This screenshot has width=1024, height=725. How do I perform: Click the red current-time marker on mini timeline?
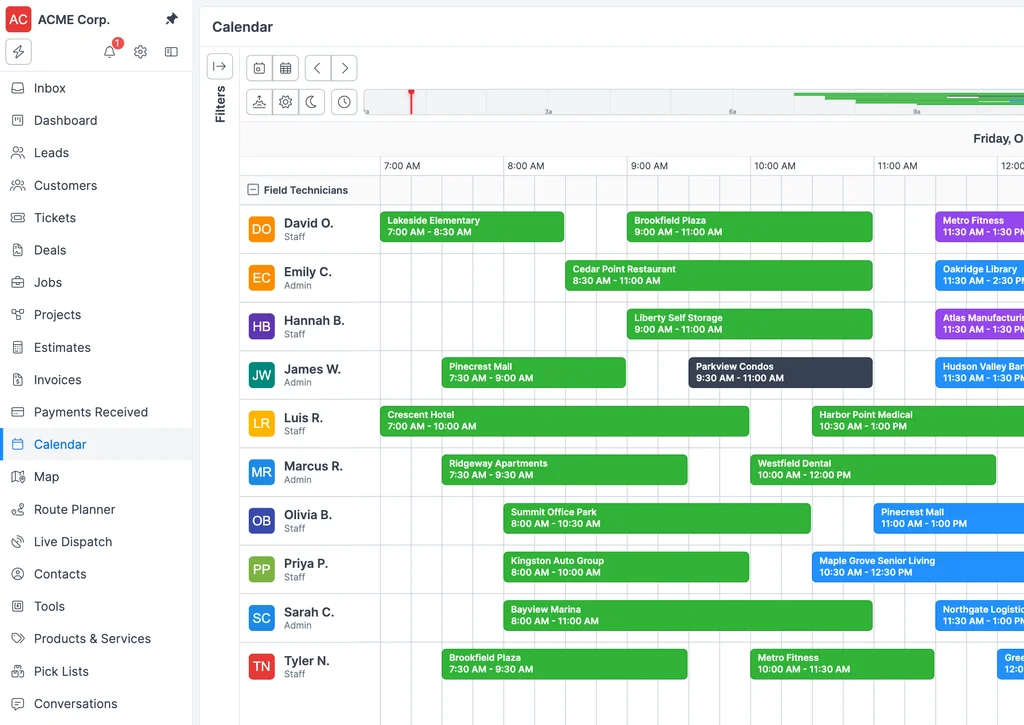411,102
